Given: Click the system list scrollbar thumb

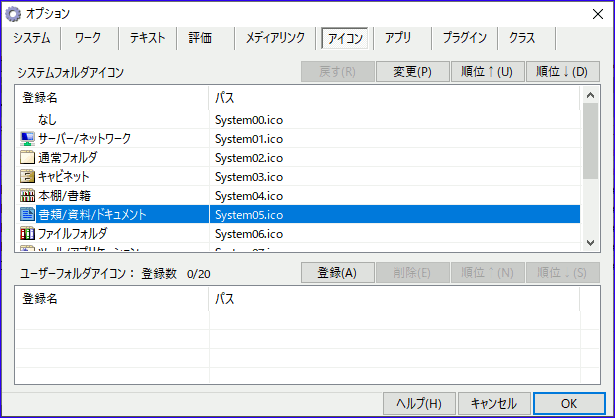Looking at the screenshot, I should coord(590,141).
